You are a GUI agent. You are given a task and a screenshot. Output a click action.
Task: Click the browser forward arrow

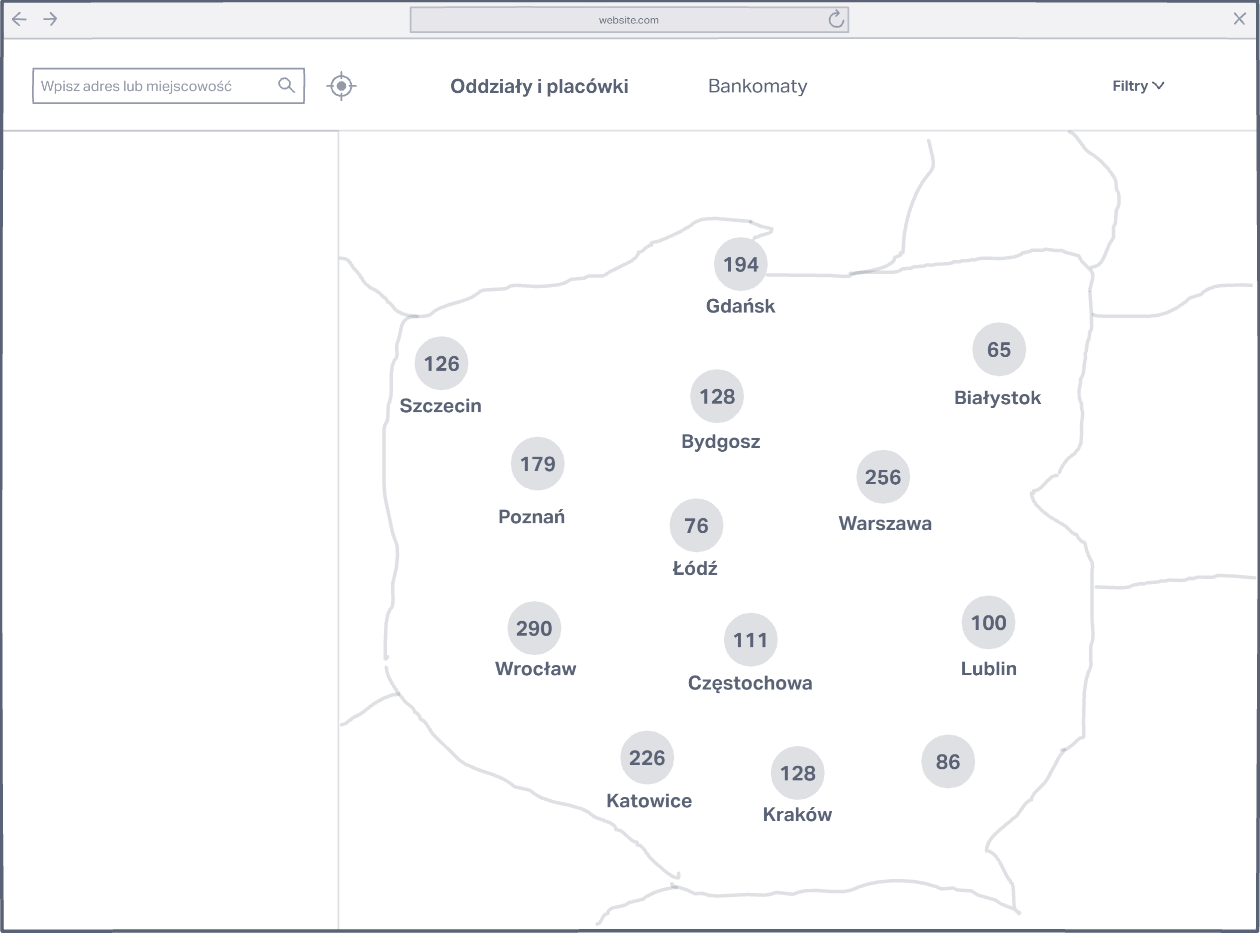(x=50, y=19)
